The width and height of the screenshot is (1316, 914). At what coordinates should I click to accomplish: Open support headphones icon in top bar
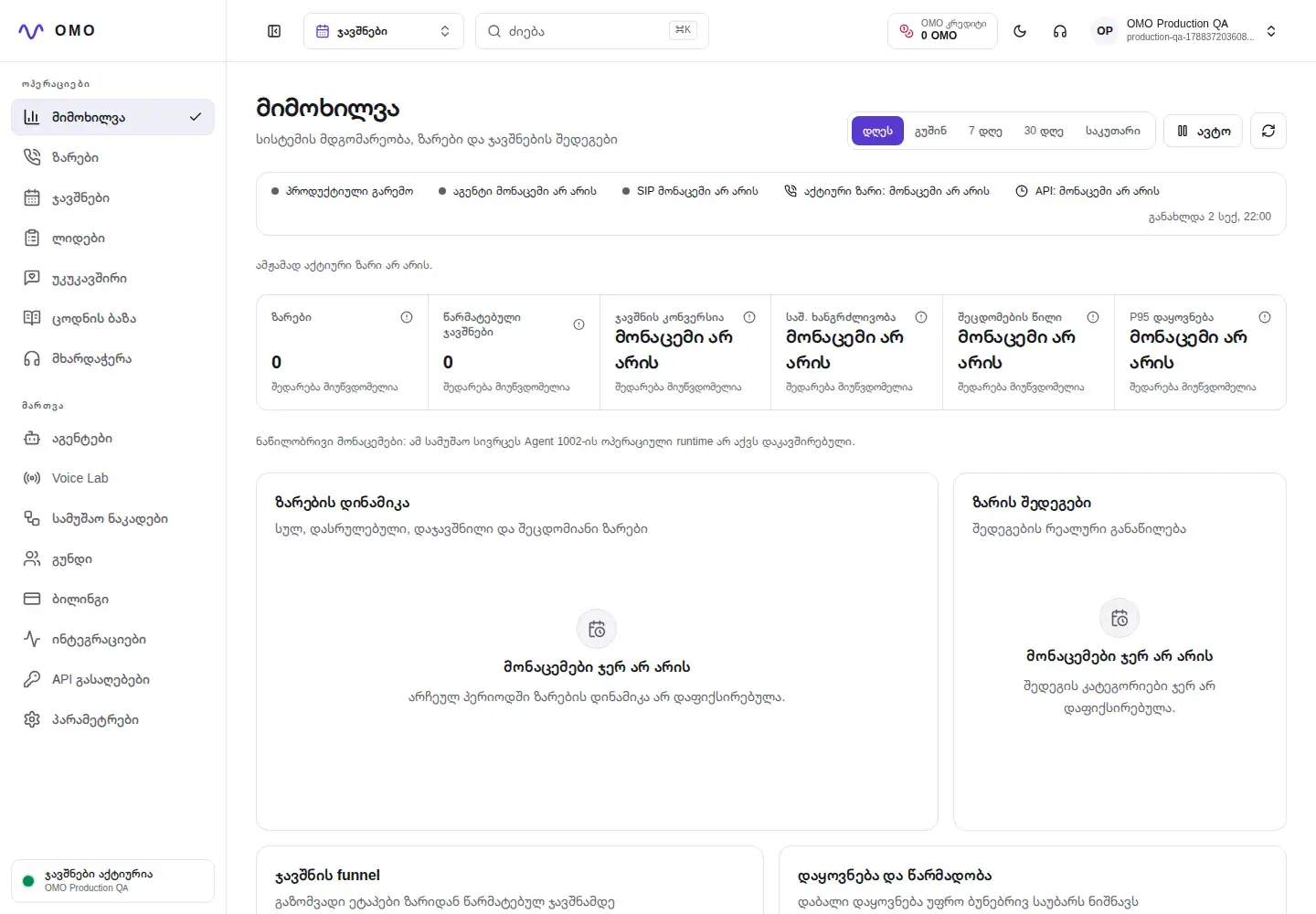[1060, 31]
